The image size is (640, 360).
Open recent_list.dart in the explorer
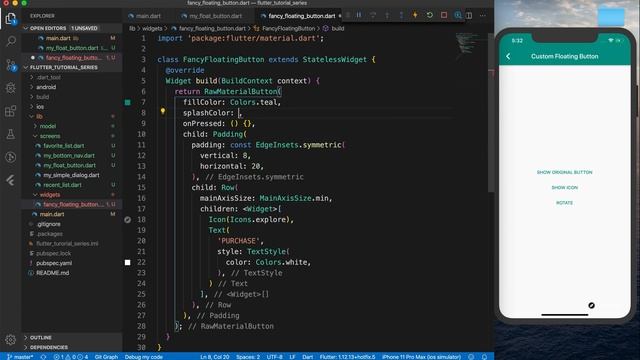(62, 185)
